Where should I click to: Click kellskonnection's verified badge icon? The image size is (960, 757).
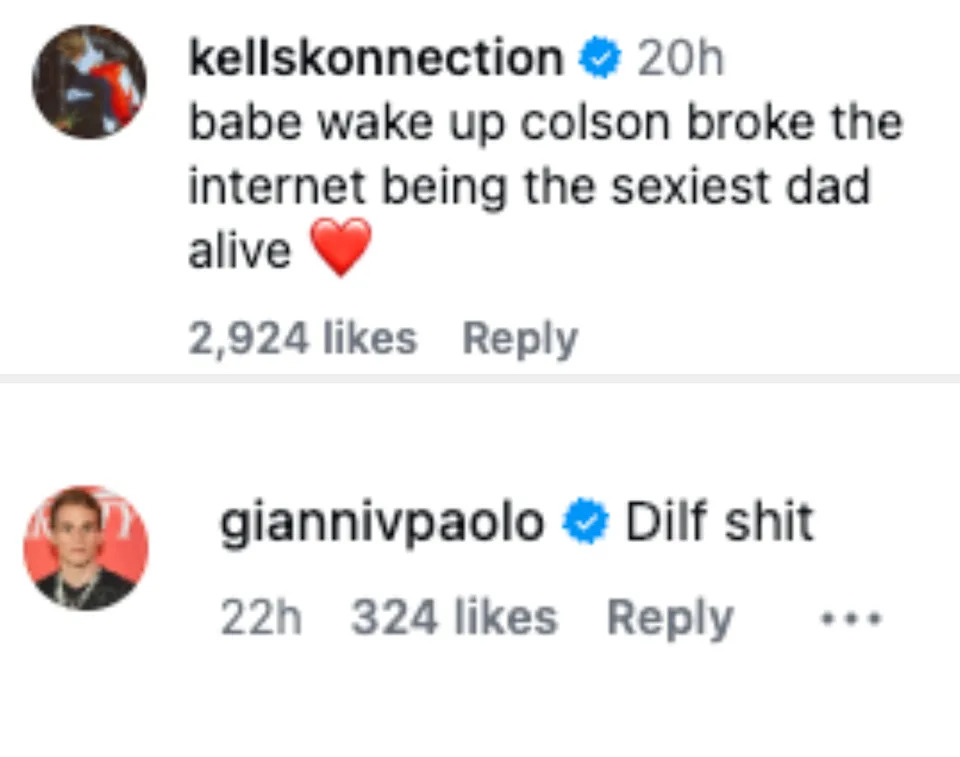[x=597, y=57]
